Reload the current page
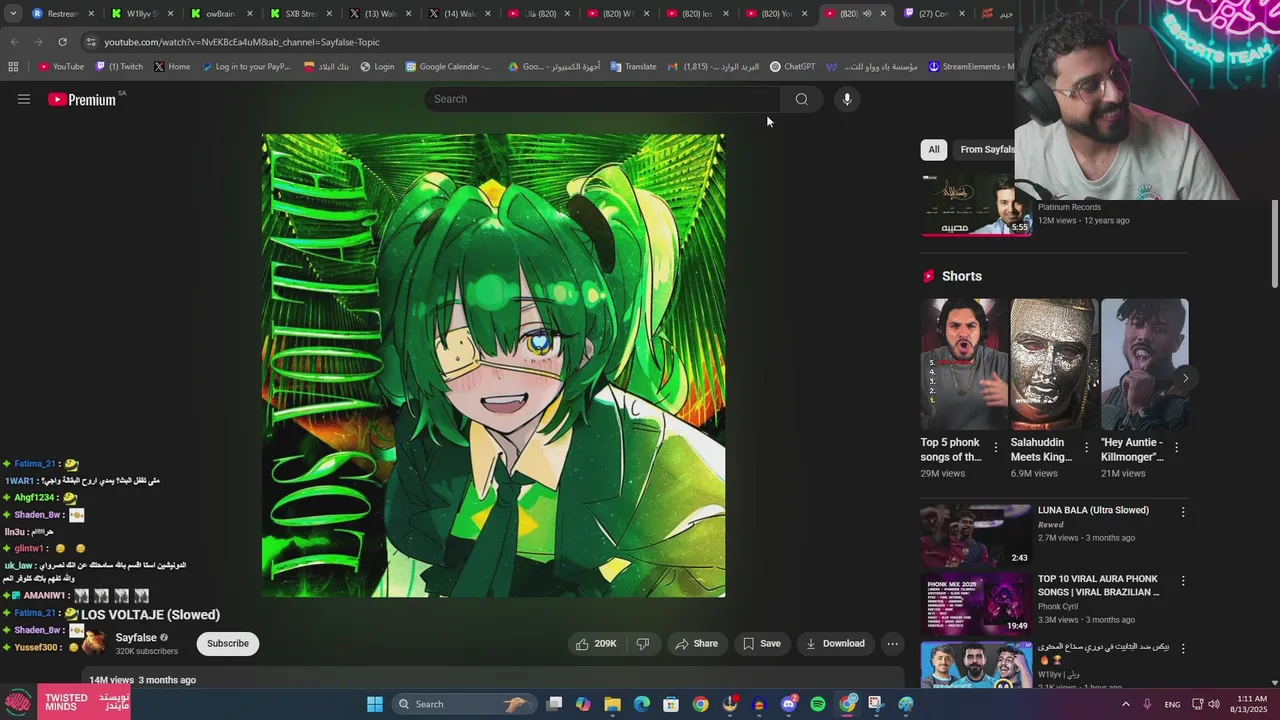 (x=62, y=42)
